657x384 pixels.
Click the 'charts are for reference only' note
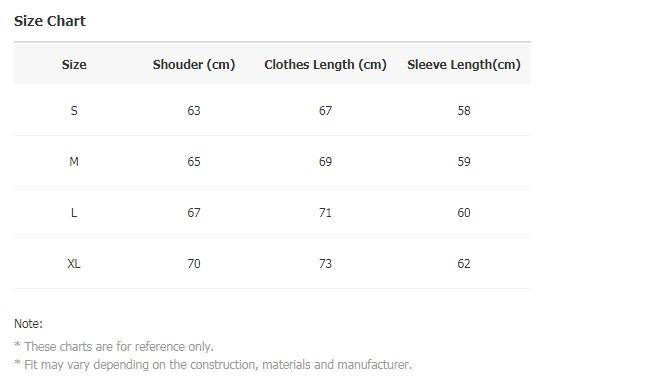(x=114, y=347)
